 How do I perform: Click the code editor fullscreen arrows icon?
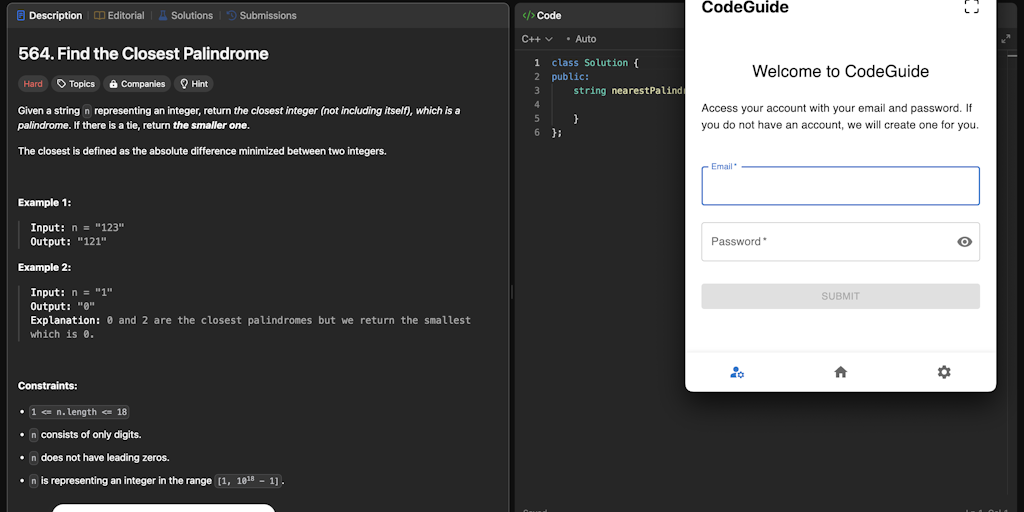pyautogui.click(x=1006, y=39)
